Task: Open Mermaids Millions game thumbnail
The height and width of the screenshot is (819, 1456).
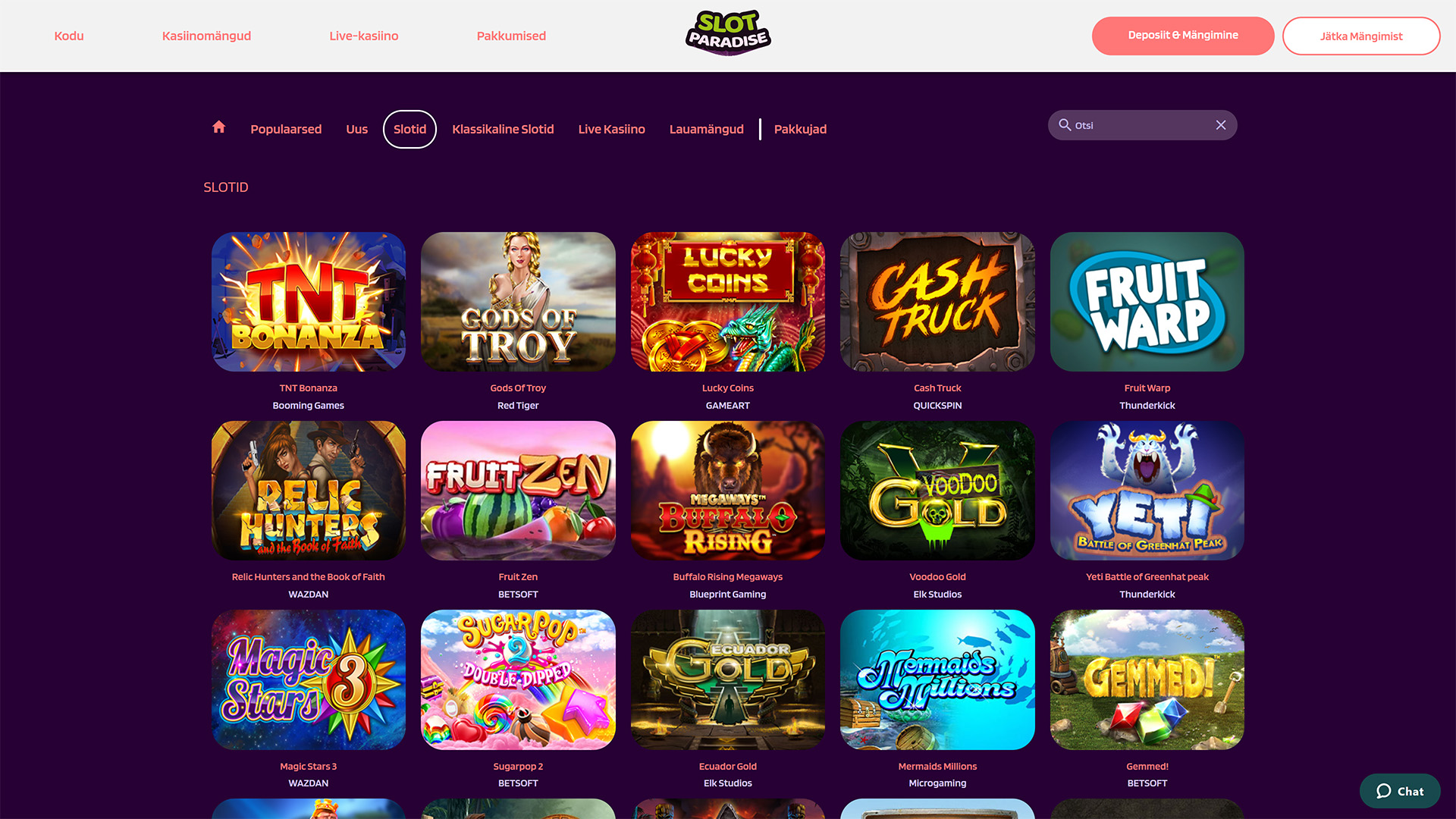Action: click(937, 679)
